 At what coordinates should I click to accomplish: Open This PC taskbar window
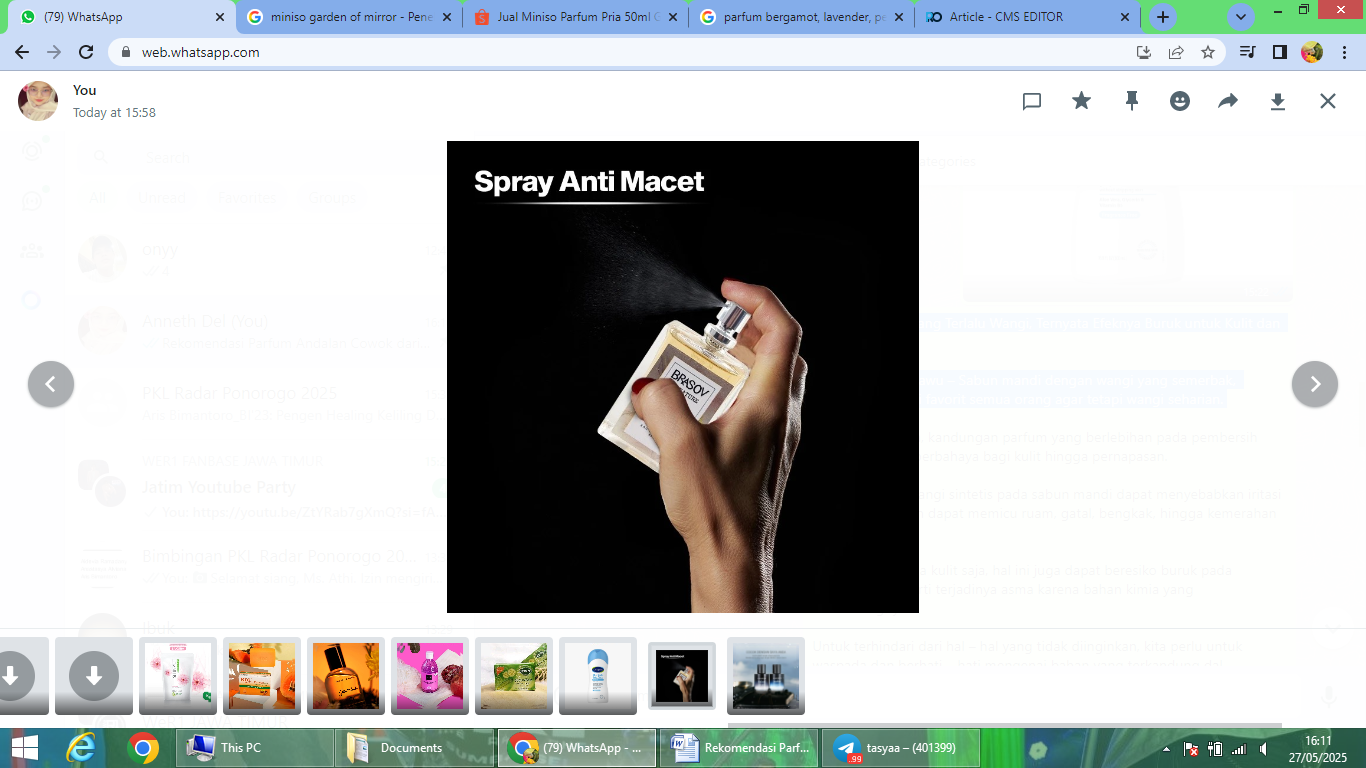(254, 748)
